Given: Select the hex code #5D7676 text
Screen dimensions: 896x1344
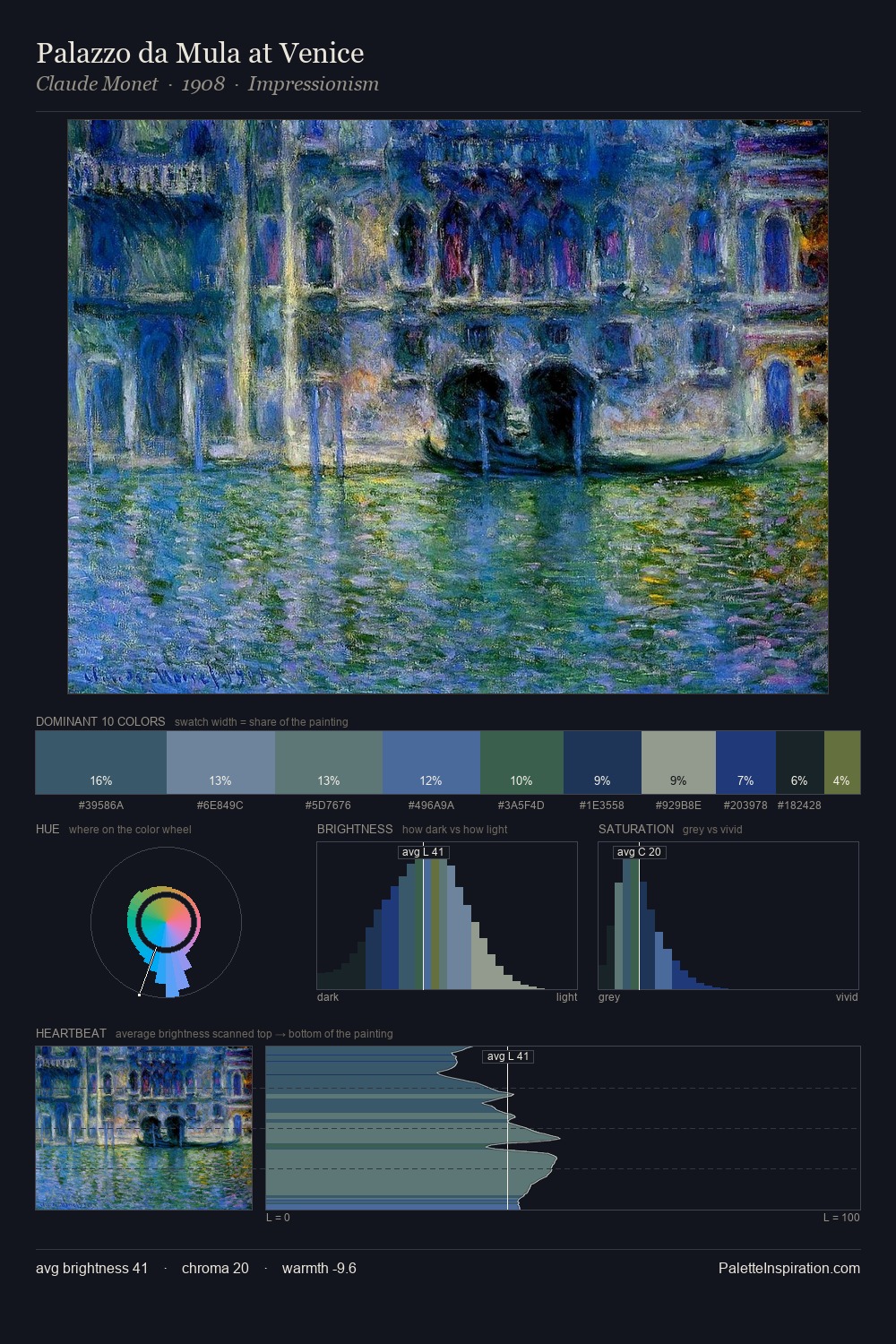Looking at the screenshot, I should point(328,806).
